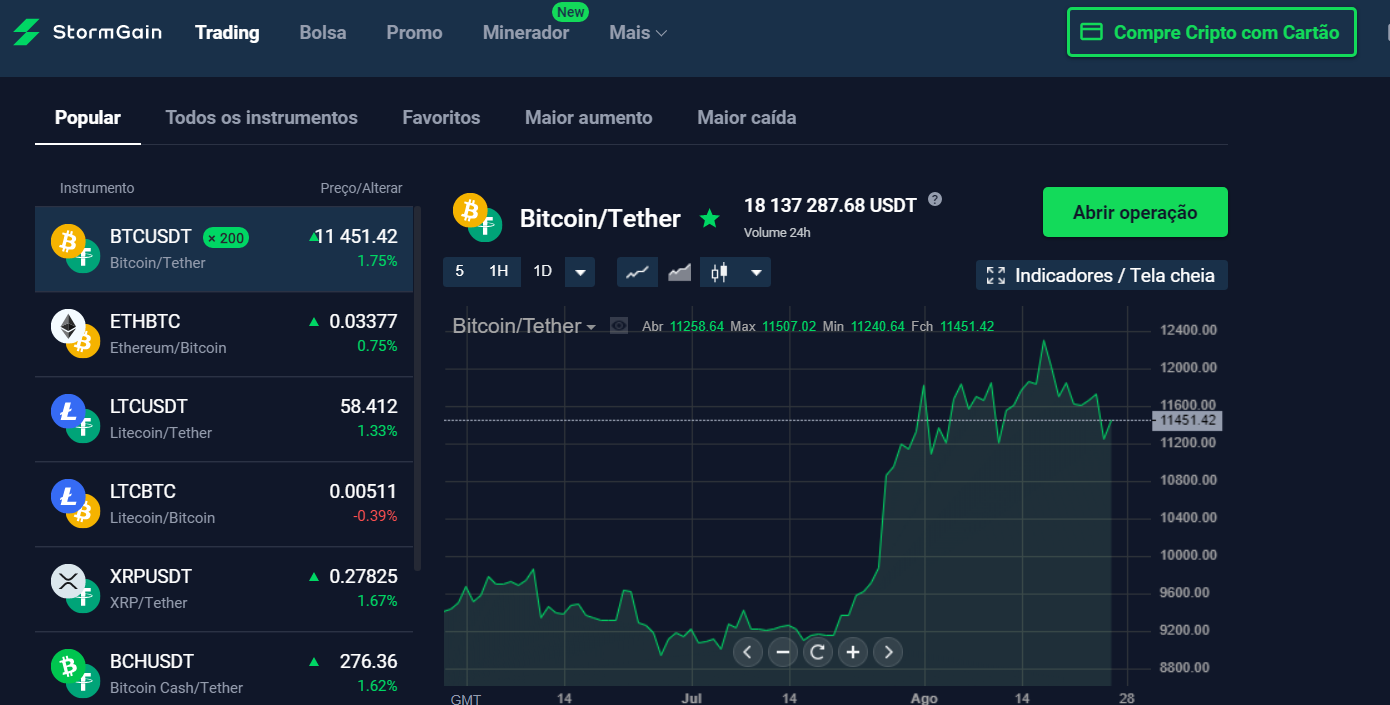Click the Abrir operação button
This screenshot has width=1390, height=705.
tap(1135, 212)
